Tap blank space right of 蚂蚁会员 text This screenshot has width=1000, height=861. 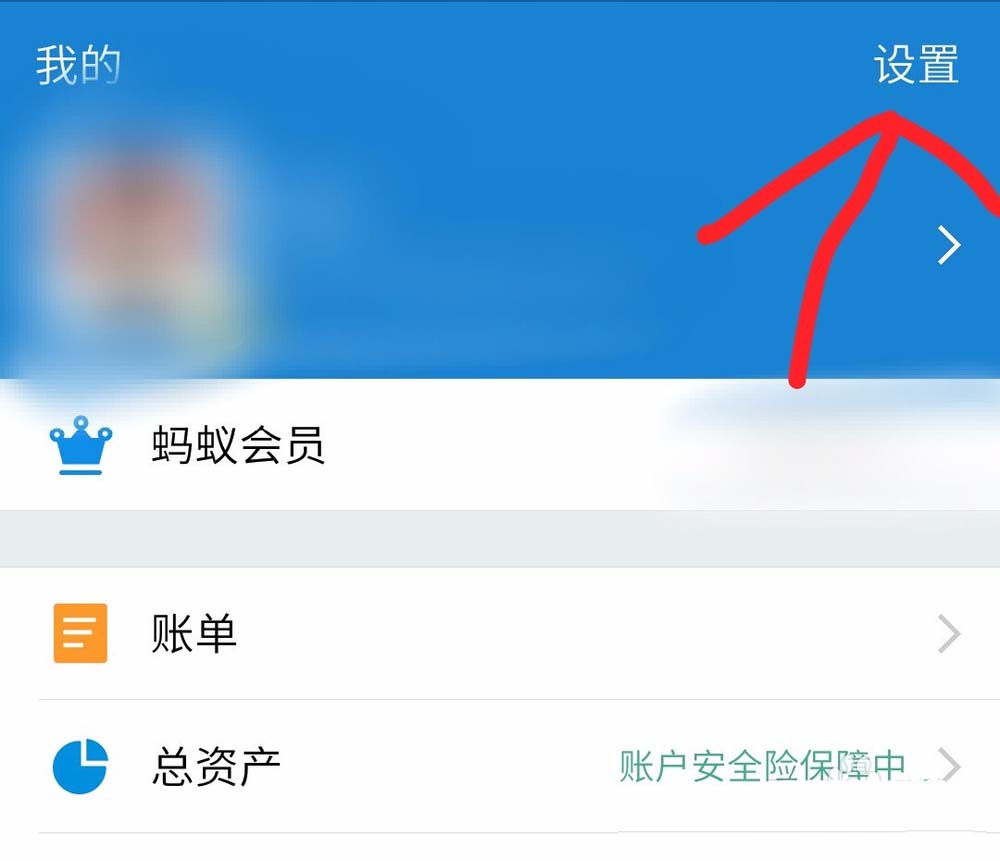tap(491, 445)
